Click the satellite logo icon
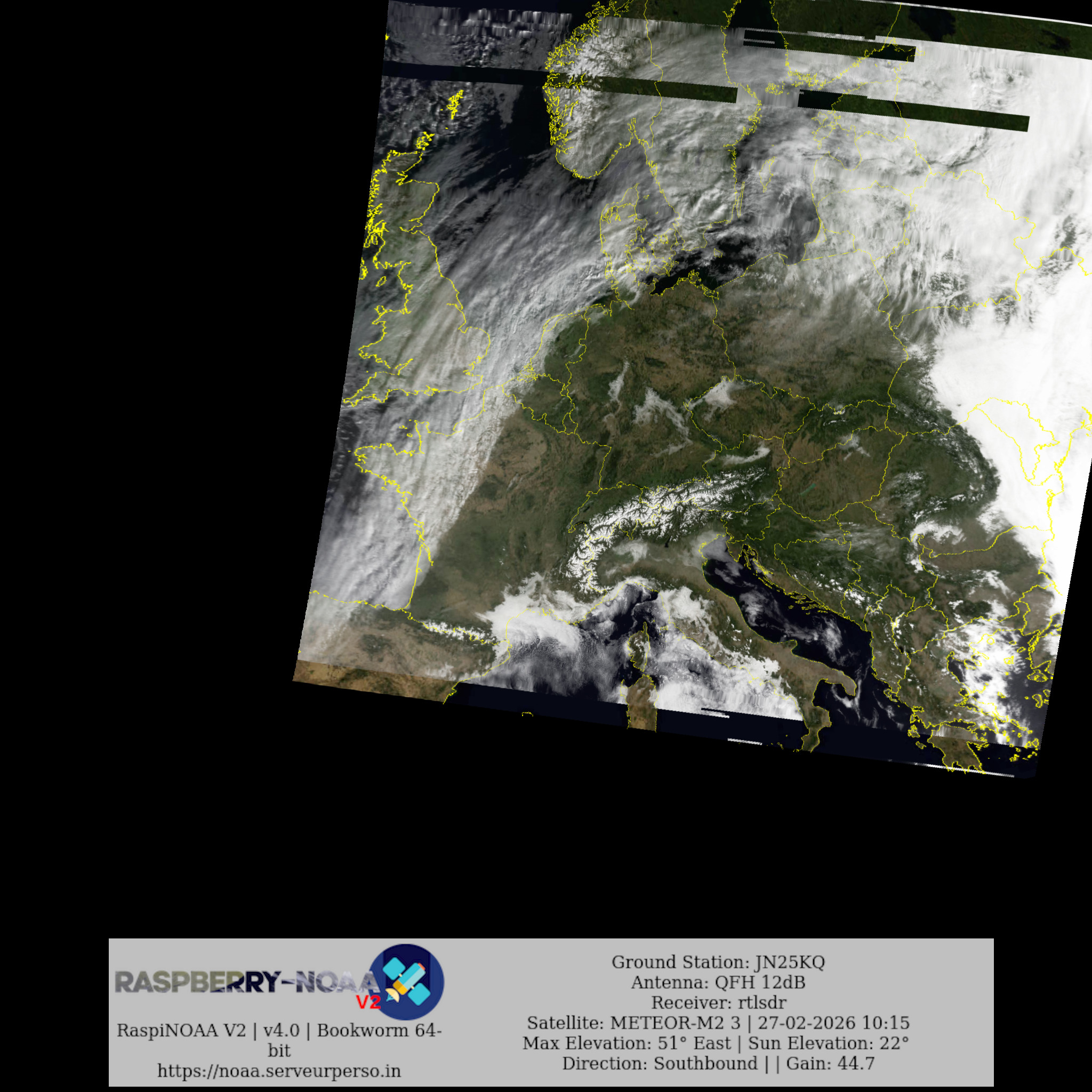 point(406,982)
